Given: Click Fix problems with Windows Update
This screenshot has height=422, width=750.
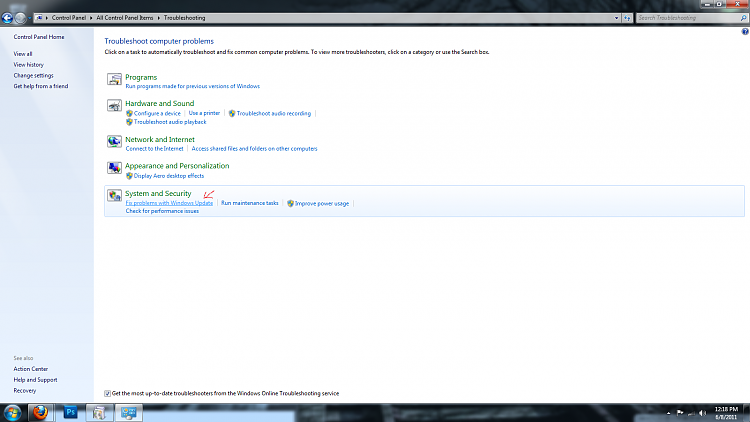Looking at the screenshot, I should click(x=169, y=203).
